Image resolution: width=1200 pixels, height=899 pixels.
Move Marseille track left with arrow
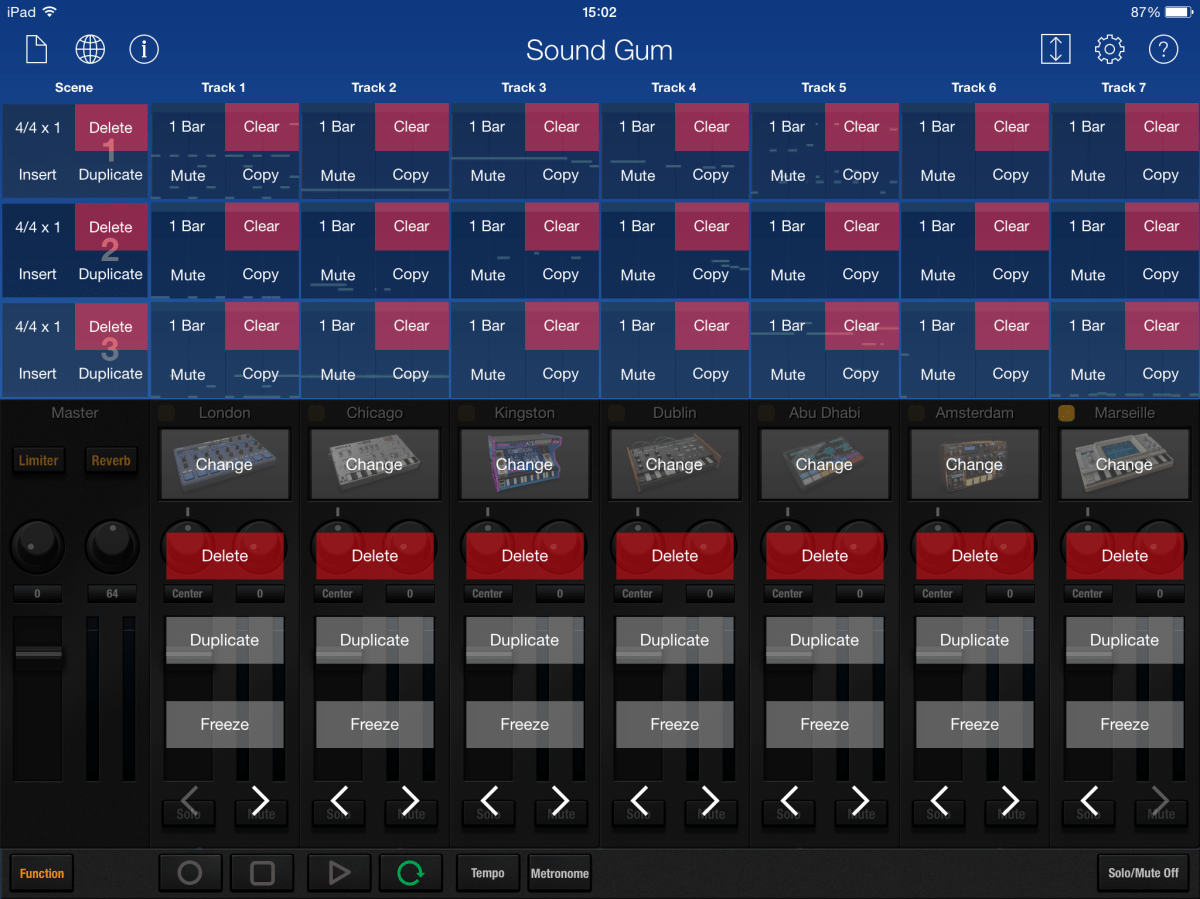coord(1089,800)
